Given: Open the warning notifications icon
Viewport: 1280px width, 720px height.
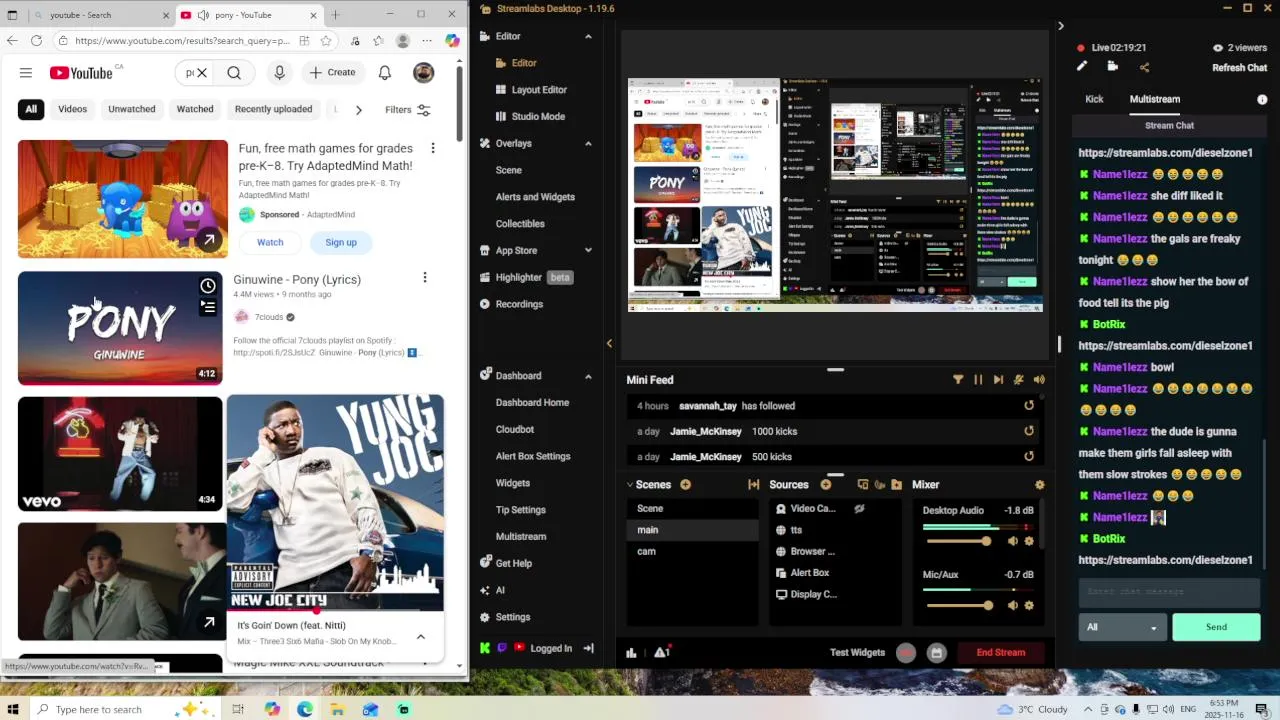Looking at the screenshot, I should 661,653.
